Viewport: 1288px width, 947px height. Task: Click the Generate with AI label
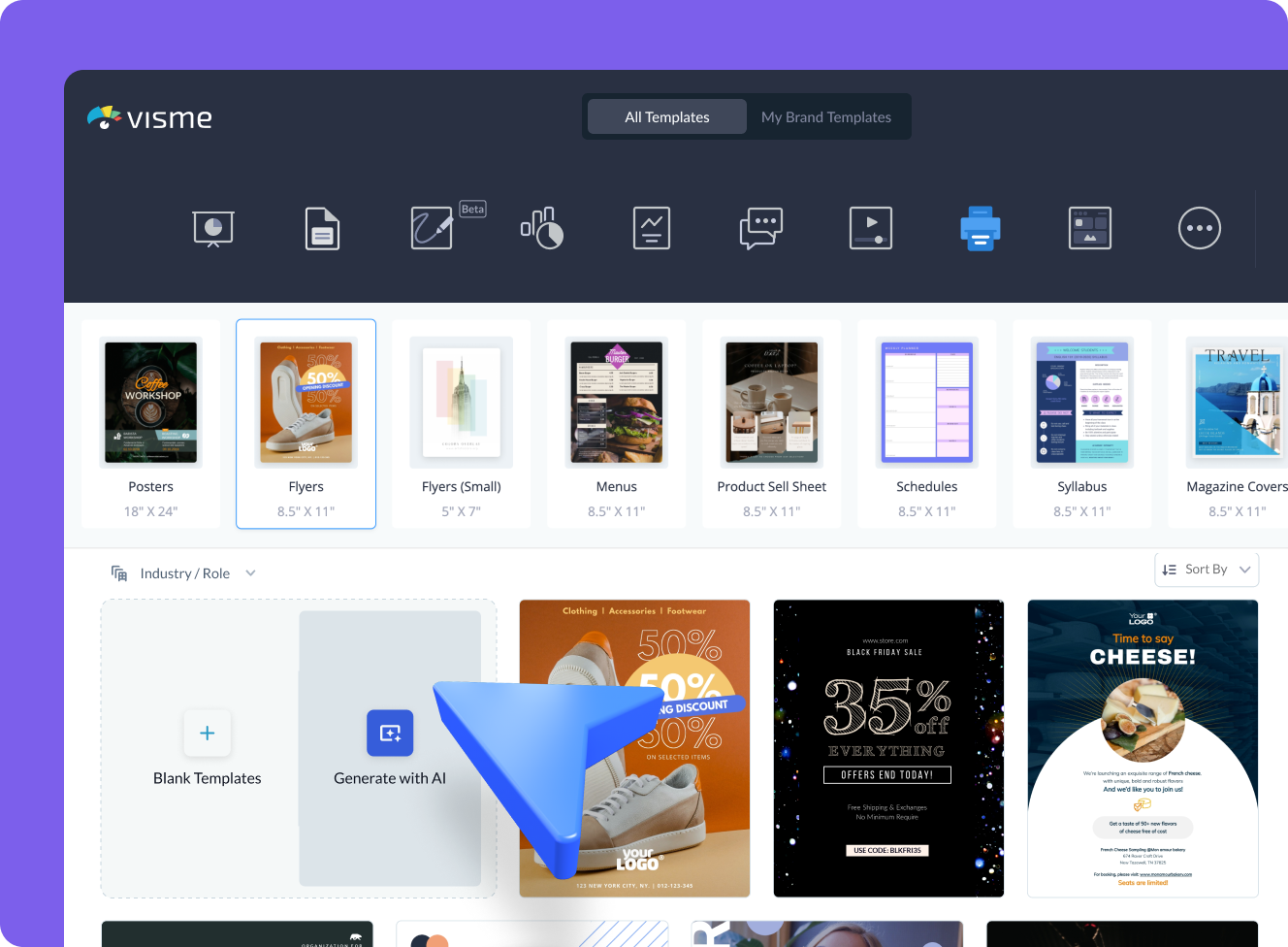pos(390,778)
